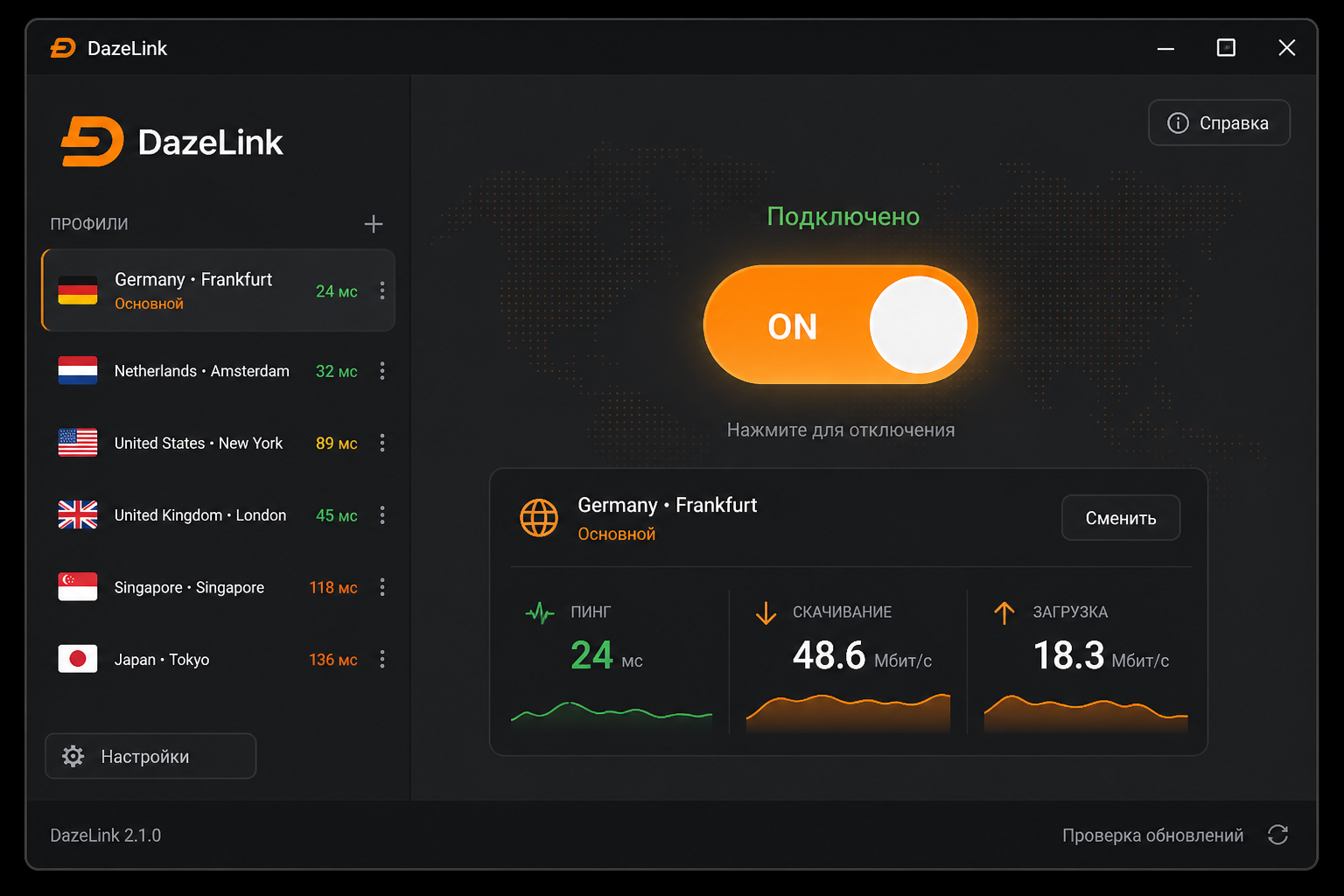
Task: Click the 118 мс latency value
Action: coord(333,588)
